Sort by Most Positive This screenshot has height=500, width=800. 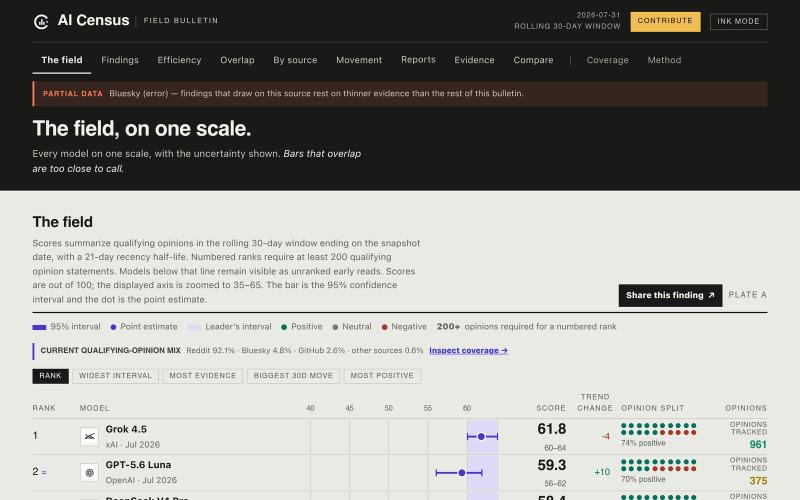382,376
